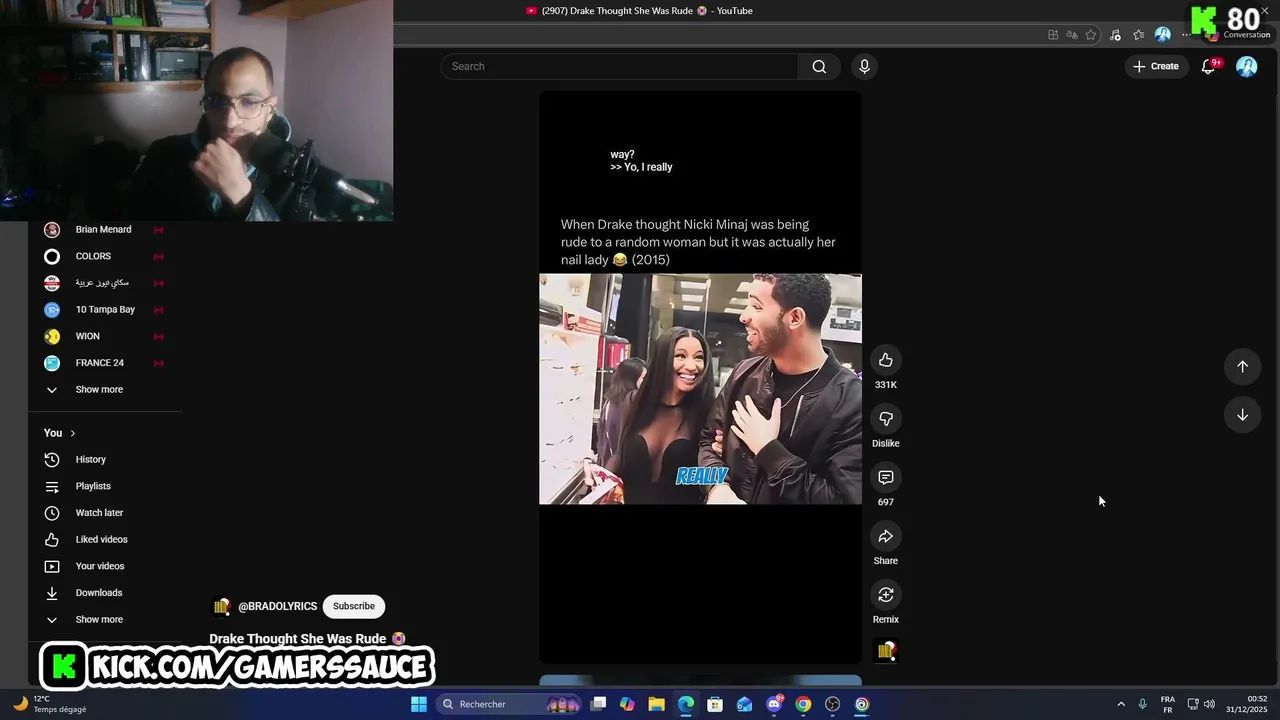Viewport: 1280px width, 720px height.
Task: Search with your voice microphone
Action: tap(864, 67)
